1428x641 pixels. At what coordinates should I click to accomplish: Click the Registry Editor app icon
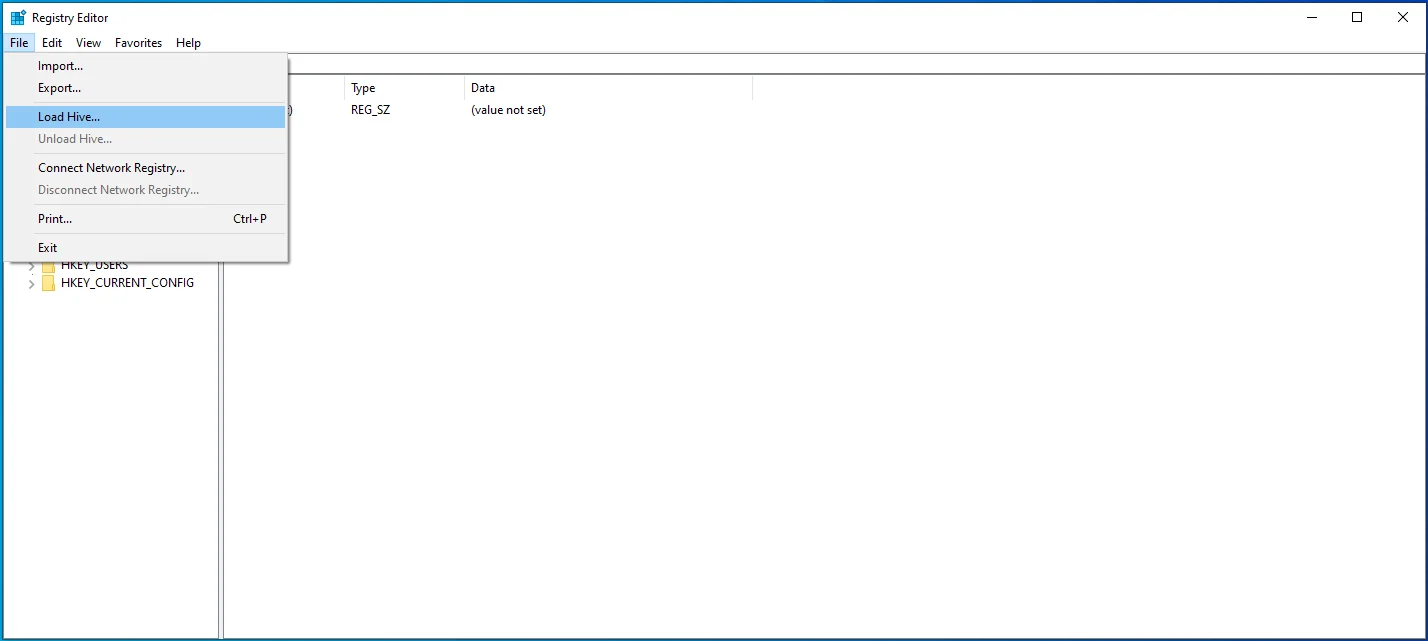[18, 17]
